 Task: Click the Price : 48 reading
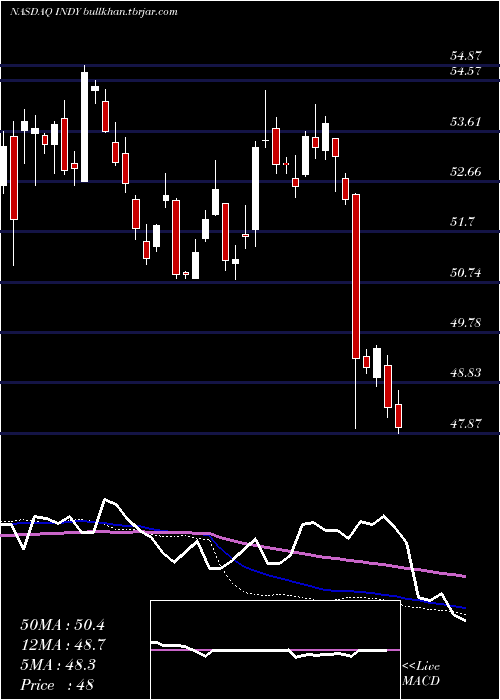point(57,685)
